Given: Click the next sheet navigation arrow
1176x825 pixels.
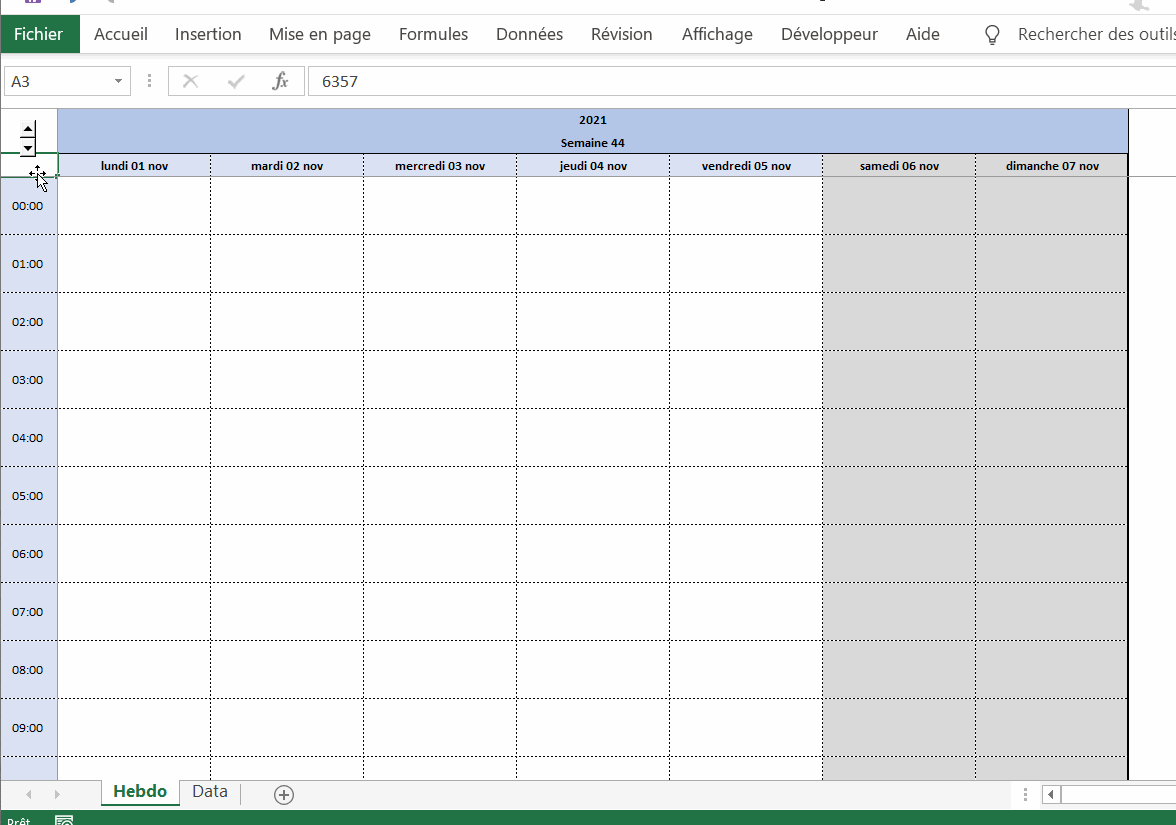Looking at the screenshot, I should (57, 794).
